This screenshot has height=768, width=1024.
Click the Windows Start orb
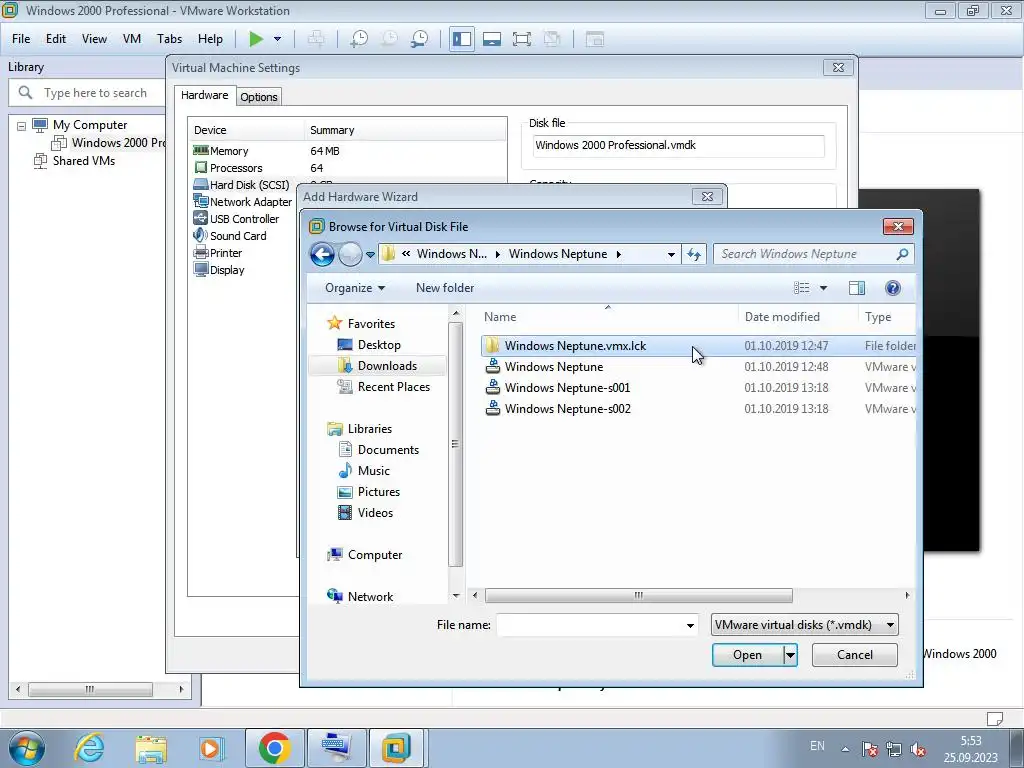(x=26, y=748)
